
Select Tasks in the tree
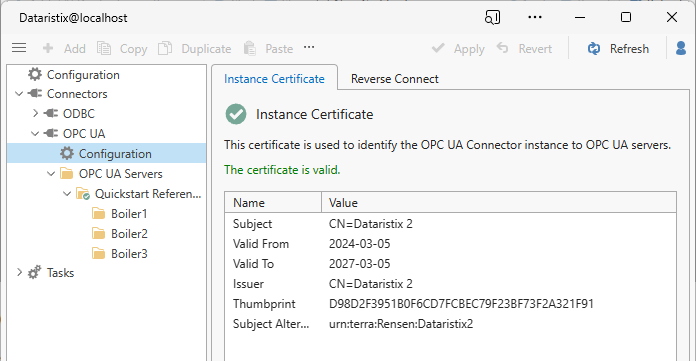pyautogui.click(x=60, y=273)
